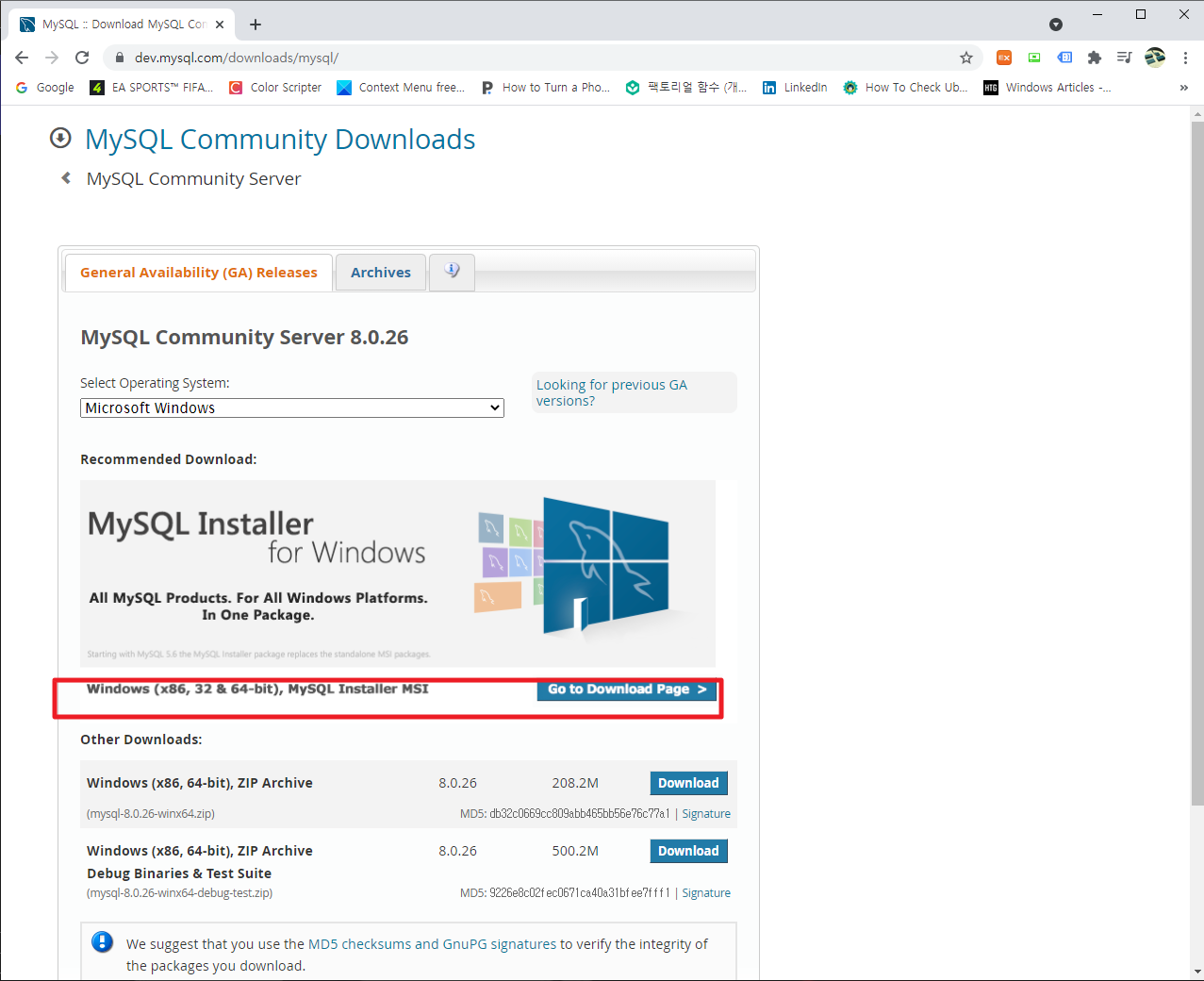
Task: Open the MySQL Community Downloads heading link
Action: coord(280,140)
